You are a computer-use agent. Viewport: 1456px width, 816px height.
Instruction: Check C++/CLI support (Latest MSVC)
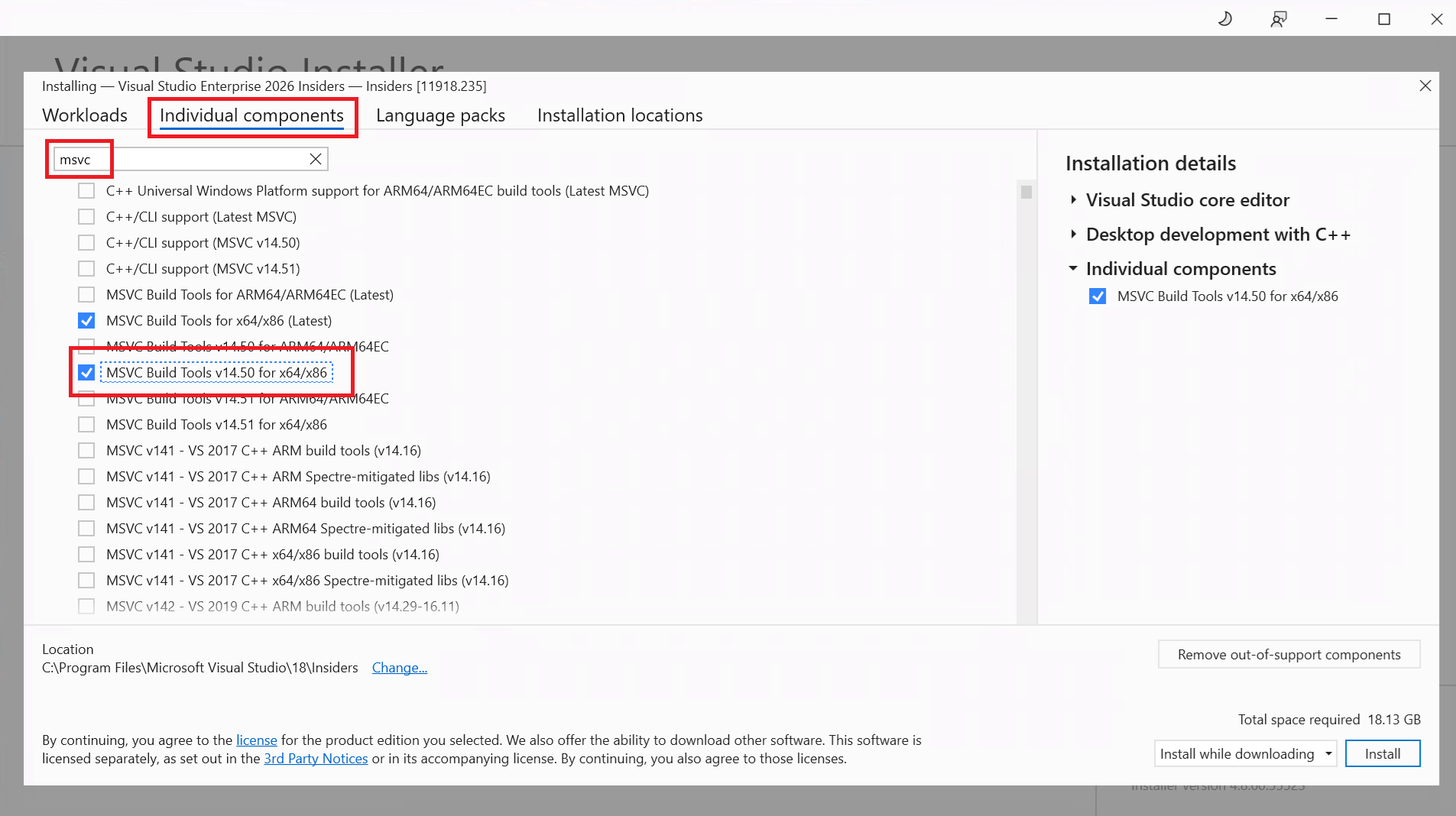[x=86, y=217]
